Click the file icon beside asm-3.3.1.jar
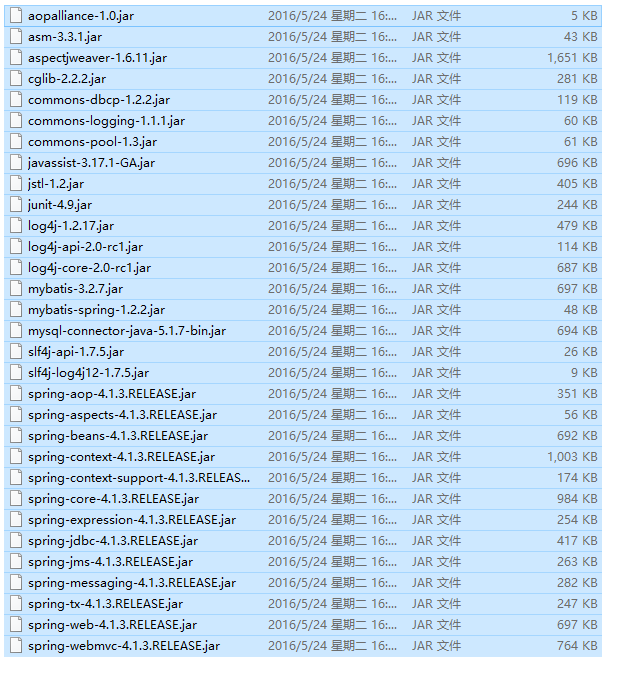Image resolution: width=617 pixels, height=673 pixels. click(x=16, y=37)
